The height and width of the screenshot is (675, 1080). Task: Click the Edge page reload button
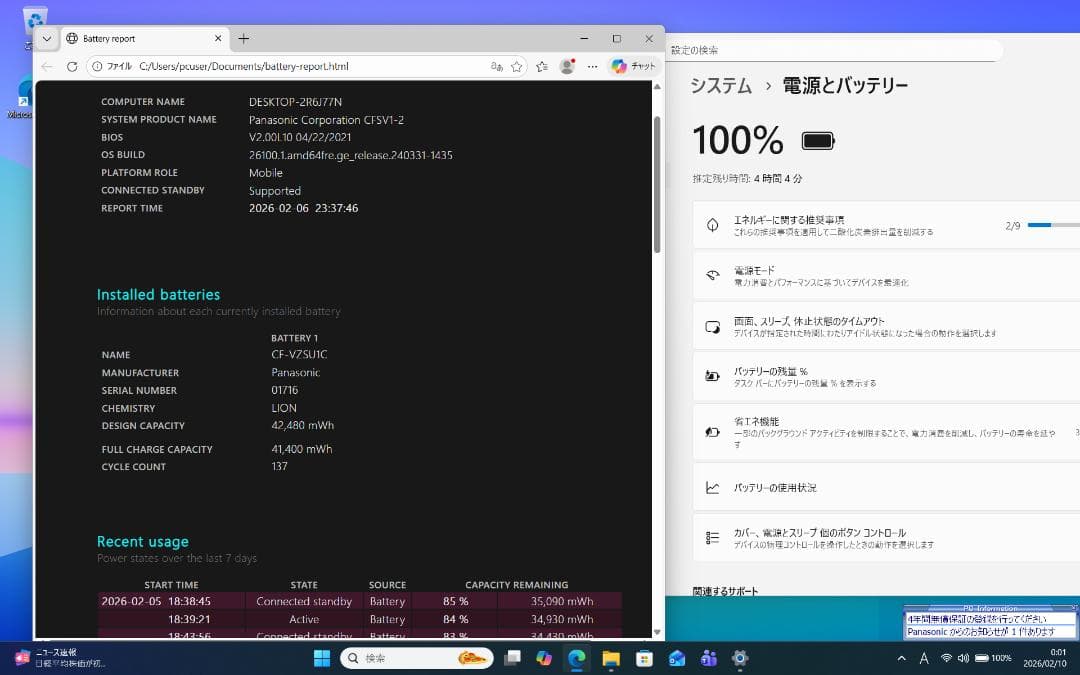click(71, 65)
